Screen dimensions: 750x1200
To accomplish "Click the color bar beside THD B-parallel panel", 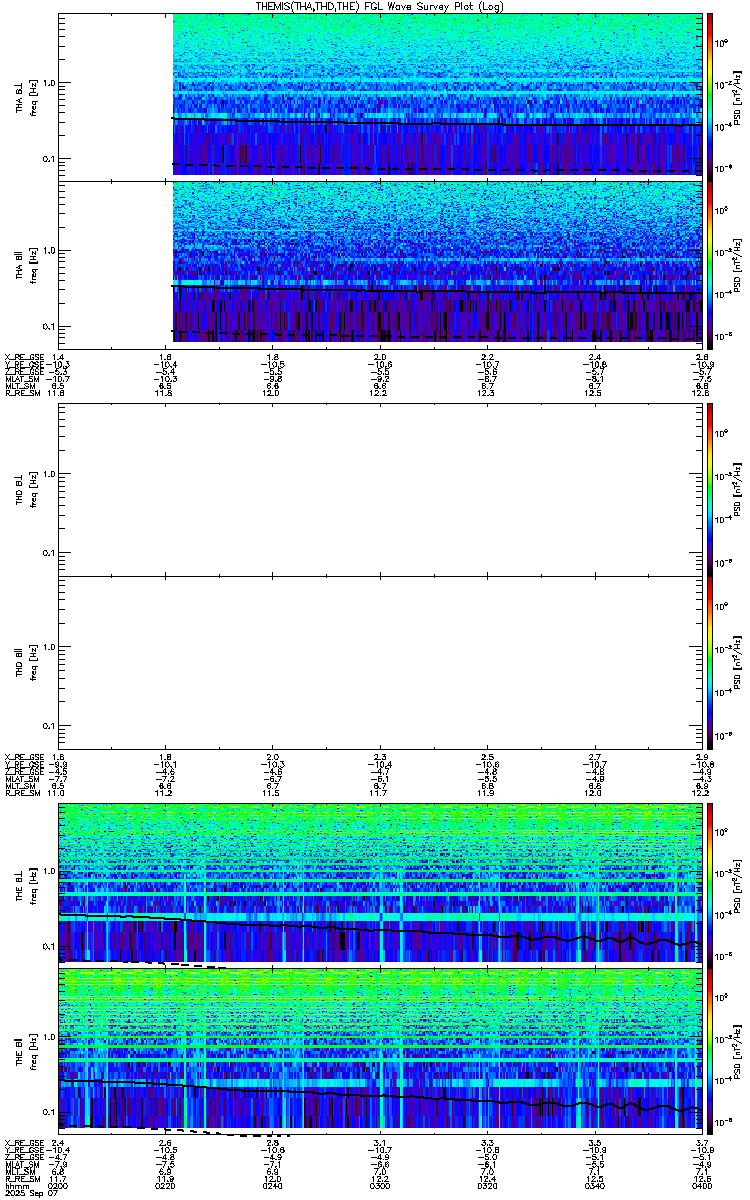I will pos(710,661).
